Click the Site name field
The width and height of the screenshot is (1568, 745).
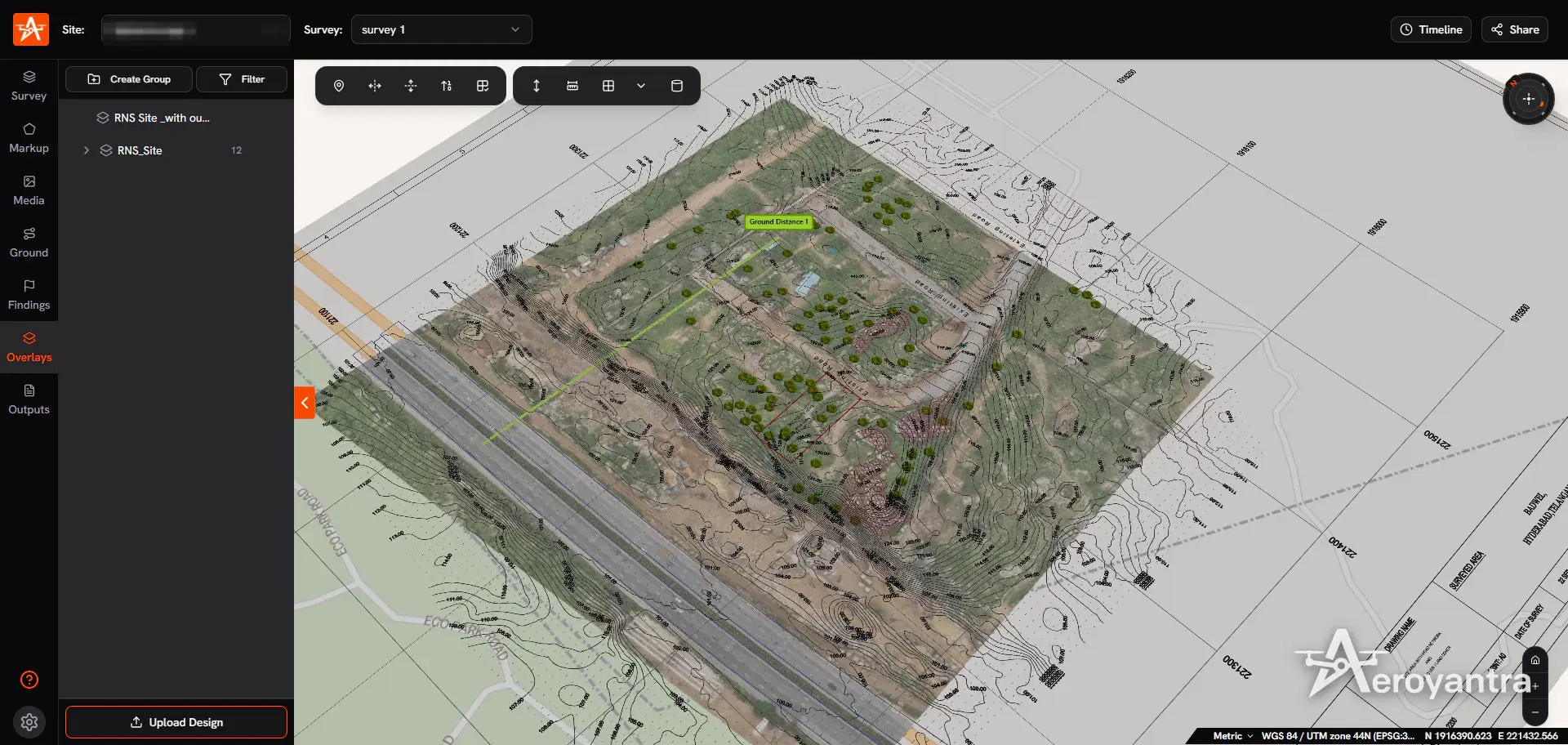click(x=196, y=29)
